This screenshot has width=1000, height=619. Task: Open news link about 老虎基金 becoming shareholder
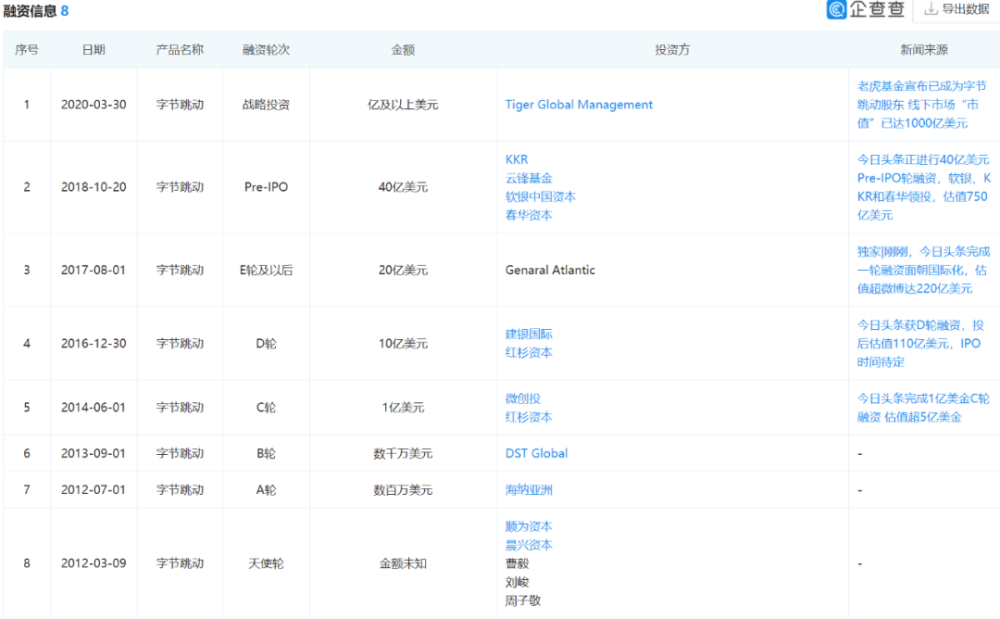pyautogui.click(x=922, y=105)
